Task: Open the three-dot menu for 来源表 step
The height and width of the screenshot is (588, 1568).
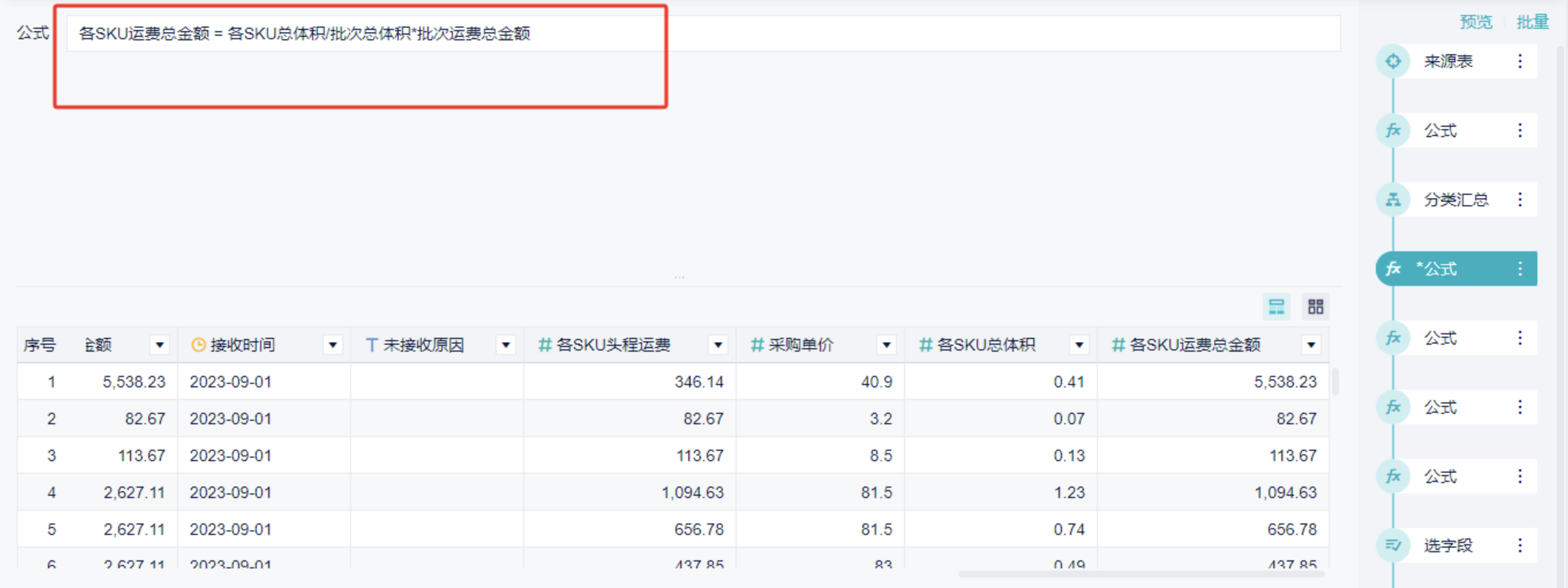Action: point(1520,62)
